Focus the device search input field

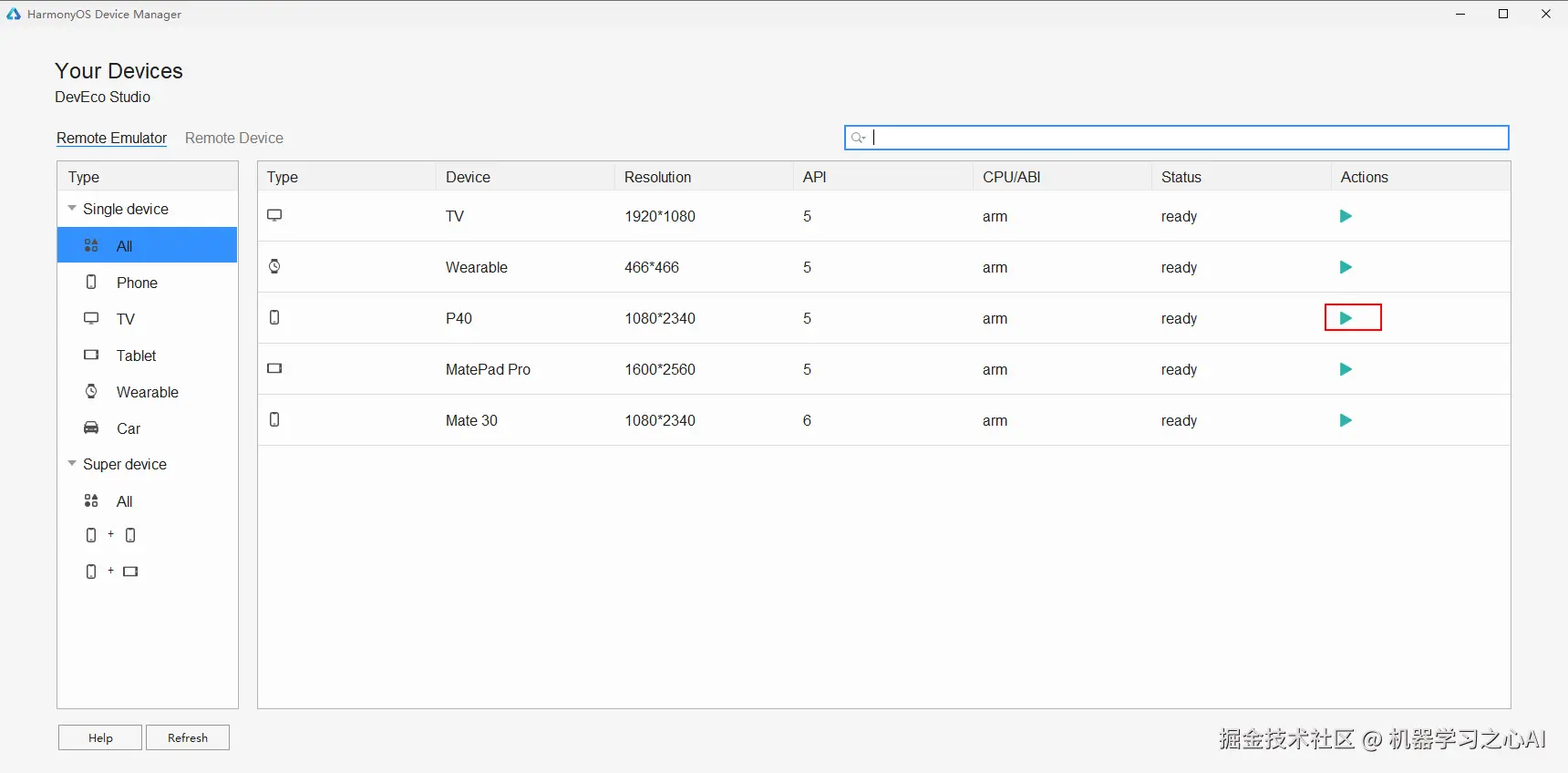click(x=1185, y=138)
